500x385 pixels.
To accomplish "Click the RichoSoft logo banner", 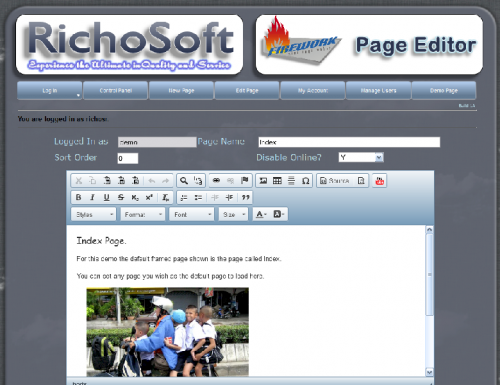I will [129, 44].
